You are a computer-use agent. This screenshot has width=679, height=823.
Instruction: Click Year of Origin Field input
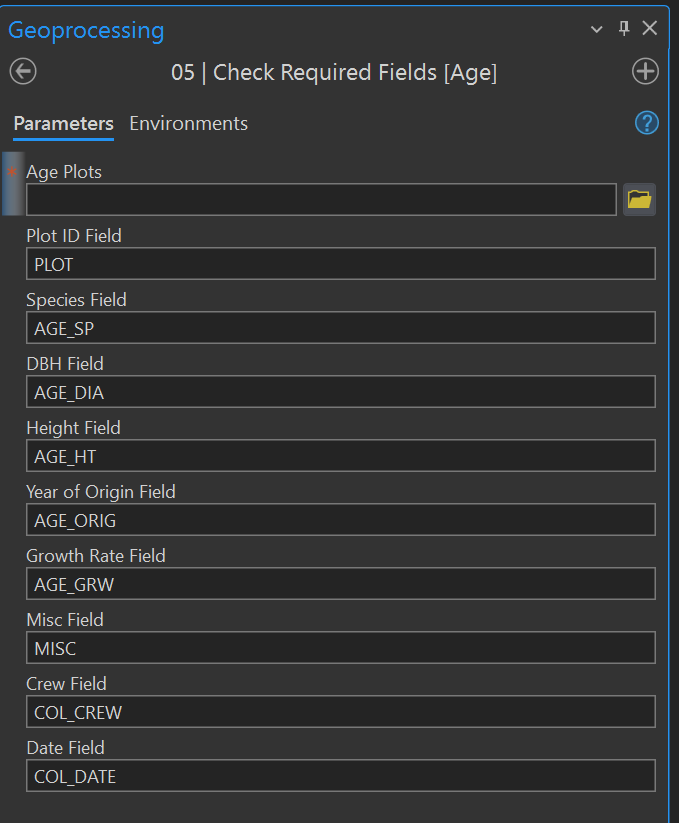[340, 520]
